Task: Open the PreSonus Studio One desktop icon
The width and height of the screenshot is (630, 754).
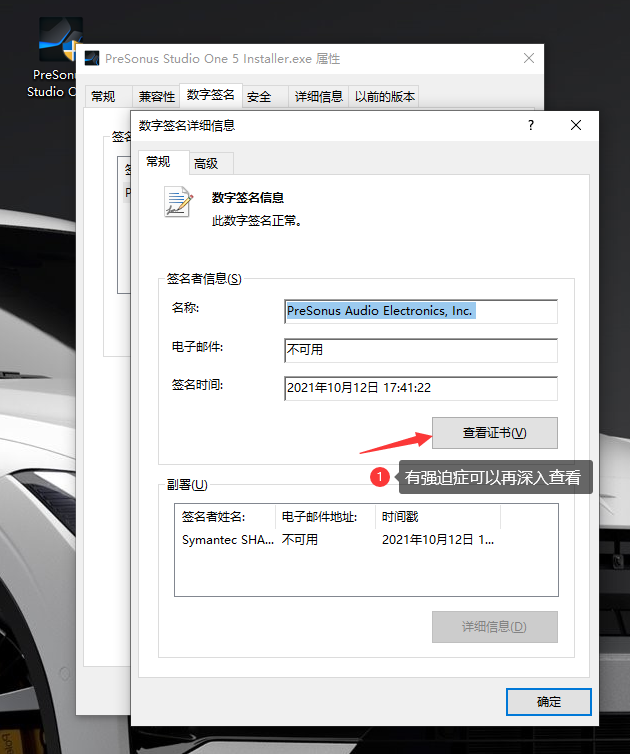Action: point(54,57)
